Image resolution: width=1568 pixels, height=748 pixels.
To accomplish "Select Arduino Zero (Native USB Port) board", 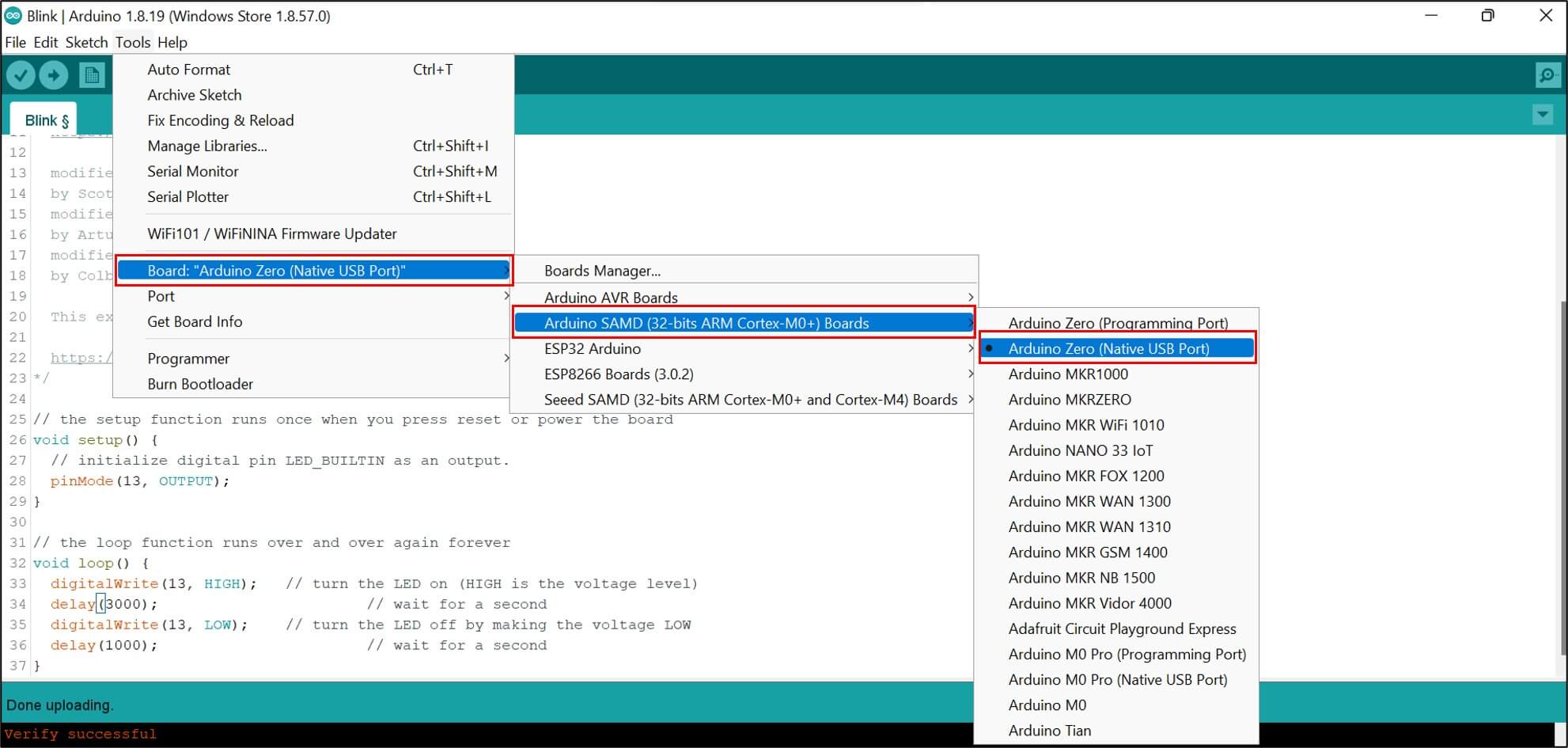I will coord(1108,348).
